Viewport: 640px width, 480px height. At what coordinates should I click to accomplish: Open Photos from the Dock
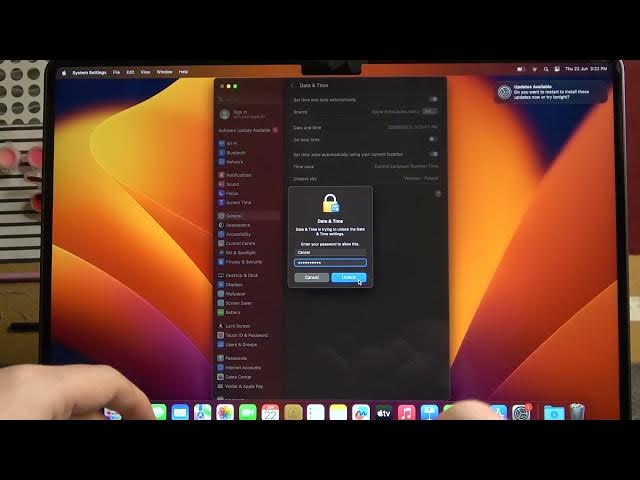[x=225, y=412]
